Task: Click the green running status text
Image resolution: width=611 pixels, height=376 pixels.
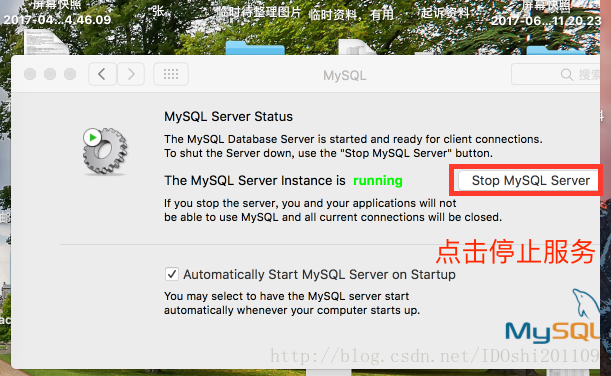Action: click(378, 181)
